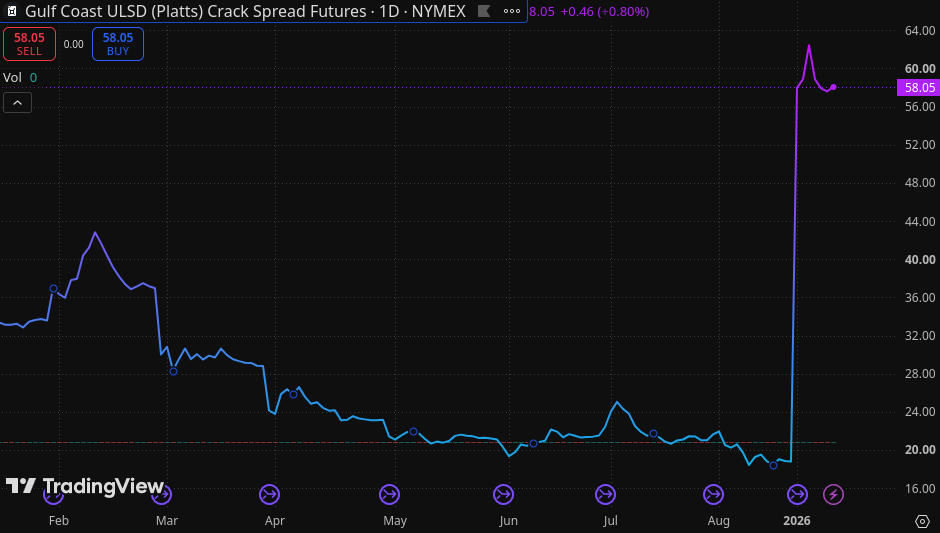Open the Gulf Coast ULSD Crack Spread Futures symbol title
The width and height of the screenshot is (940, 533).
[245, 11]
